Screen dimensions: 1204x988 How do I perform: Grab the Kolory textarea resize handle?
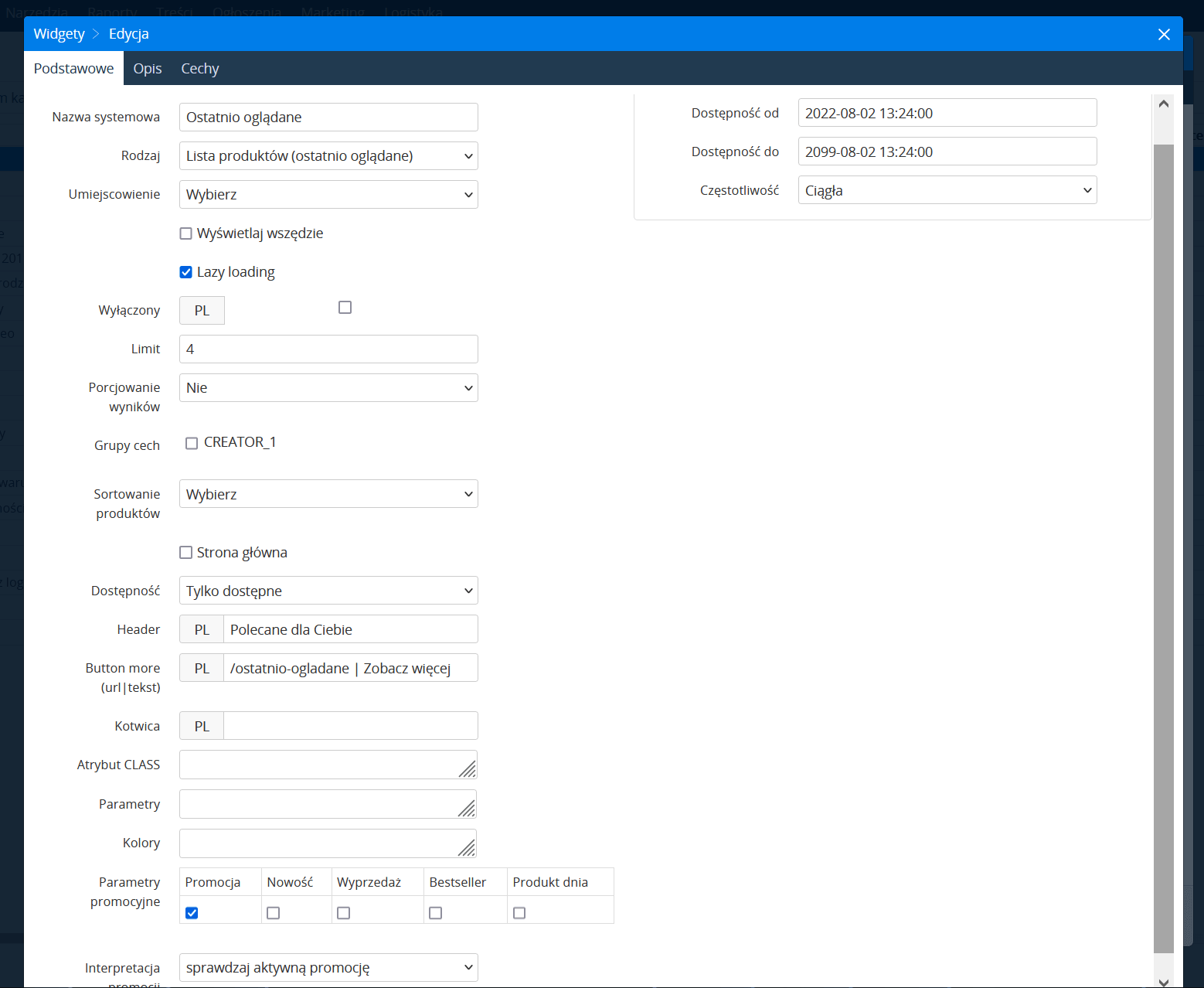[x=468, y=848]
